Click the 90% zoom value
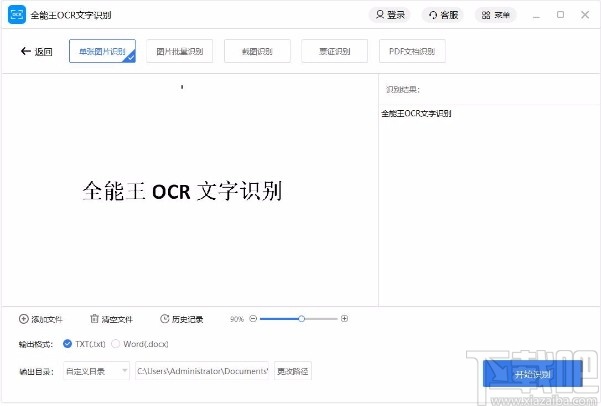The width and height of the screenshot is (601, 406). (236, 319)
